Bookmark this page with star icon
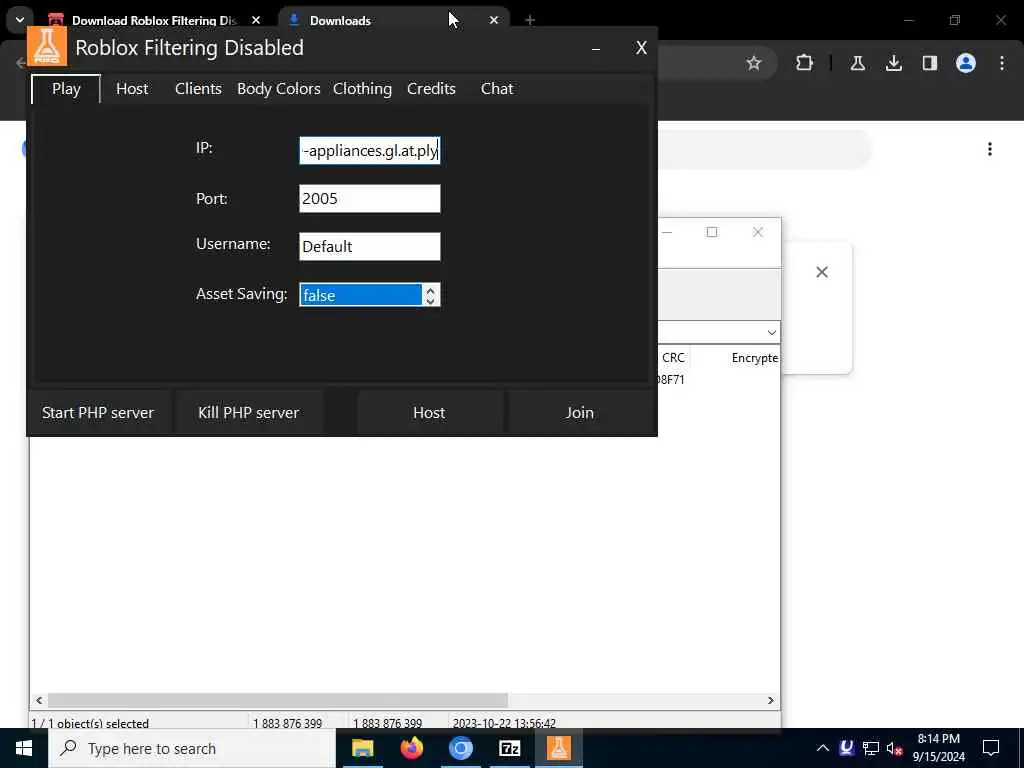The image size is (1024, 768). tap(754, 63)
